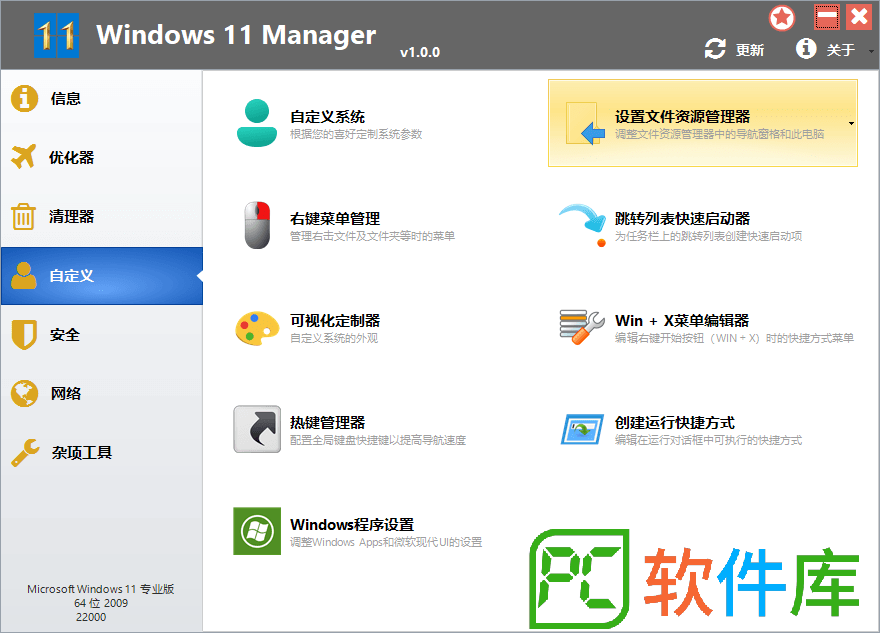This screenshot has width=880, height=633.
Task: Click the mouse icon for 右键菜单管理
Action: pos(257,225)
